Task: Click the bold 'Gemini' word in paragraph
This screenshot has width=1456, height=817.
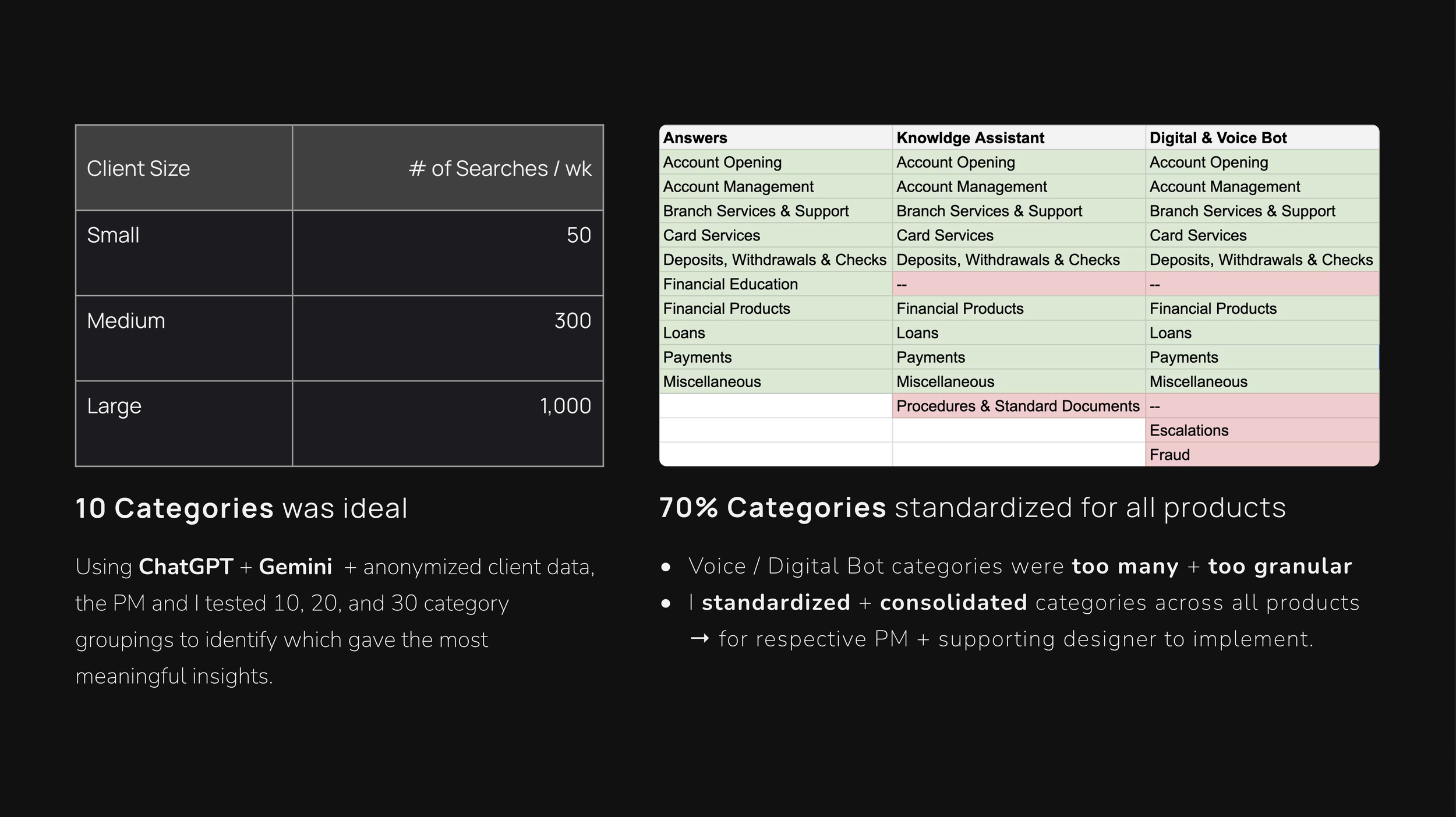Action: (x=295, y=567)
